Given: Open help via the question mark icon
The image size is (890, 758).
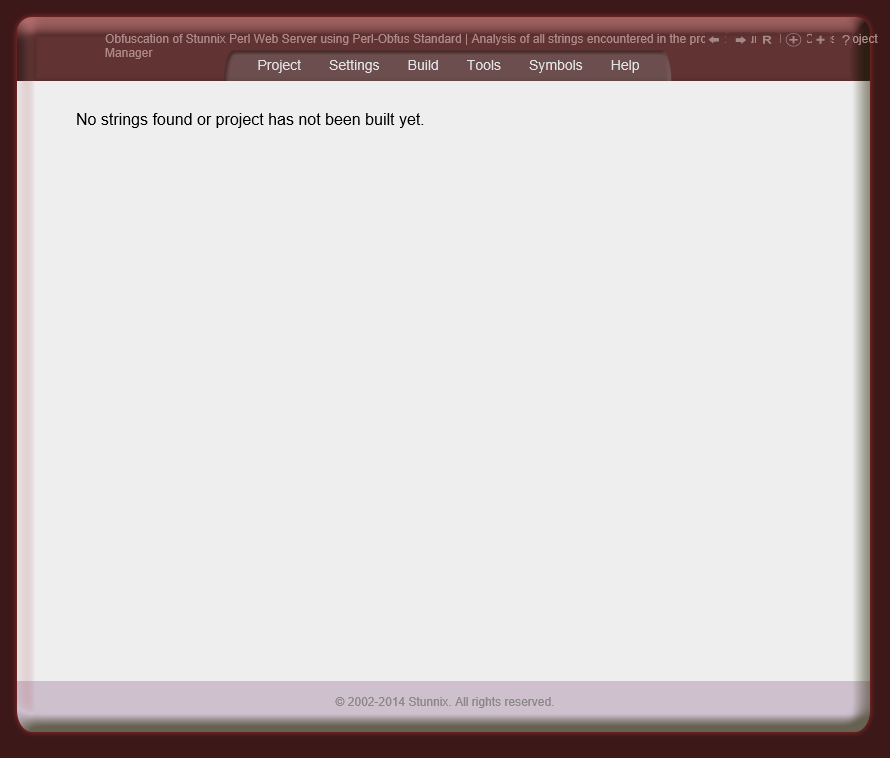Looking at the screenshot, I should click(846, 40).
